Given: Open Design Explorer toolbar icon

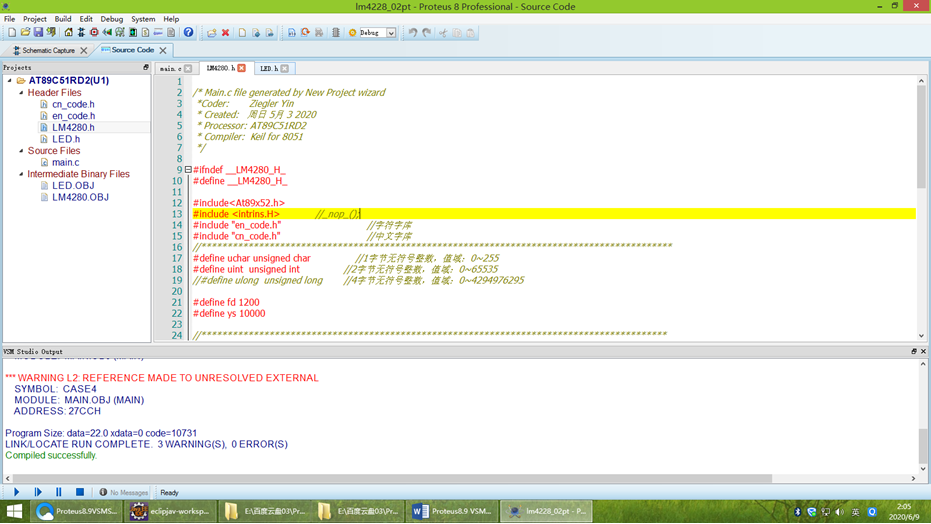Looking at the screenshot, I should pos(133,33).
